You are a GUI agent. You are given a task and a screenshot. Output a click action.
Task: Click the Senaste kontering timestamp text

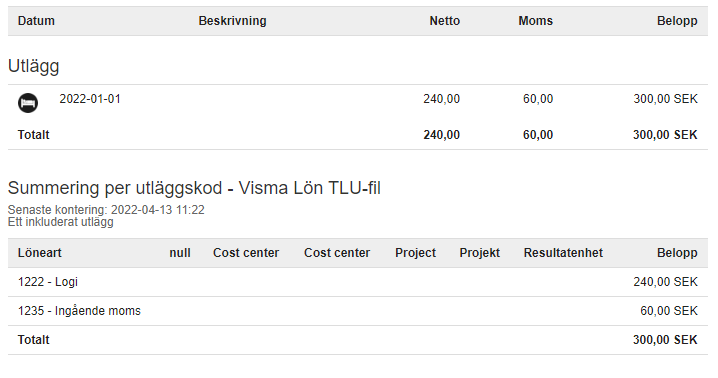tap(106, 210)
